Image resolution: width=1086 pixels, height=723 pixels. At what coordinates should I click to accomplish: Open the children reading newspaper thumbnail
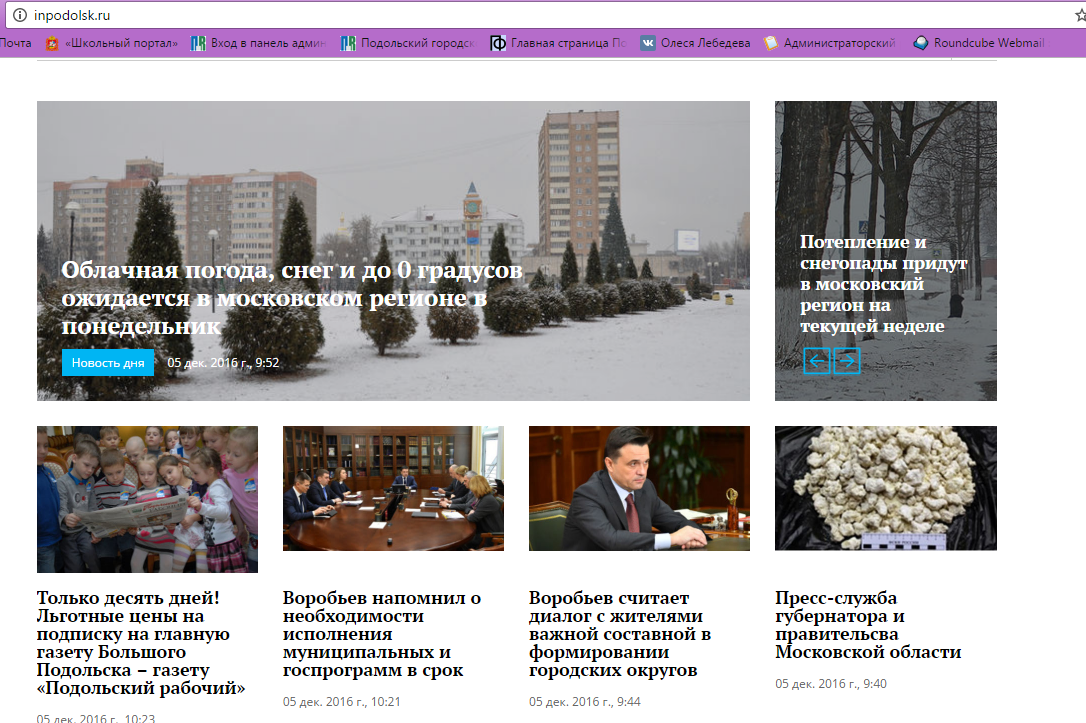[x=147, y=499]
